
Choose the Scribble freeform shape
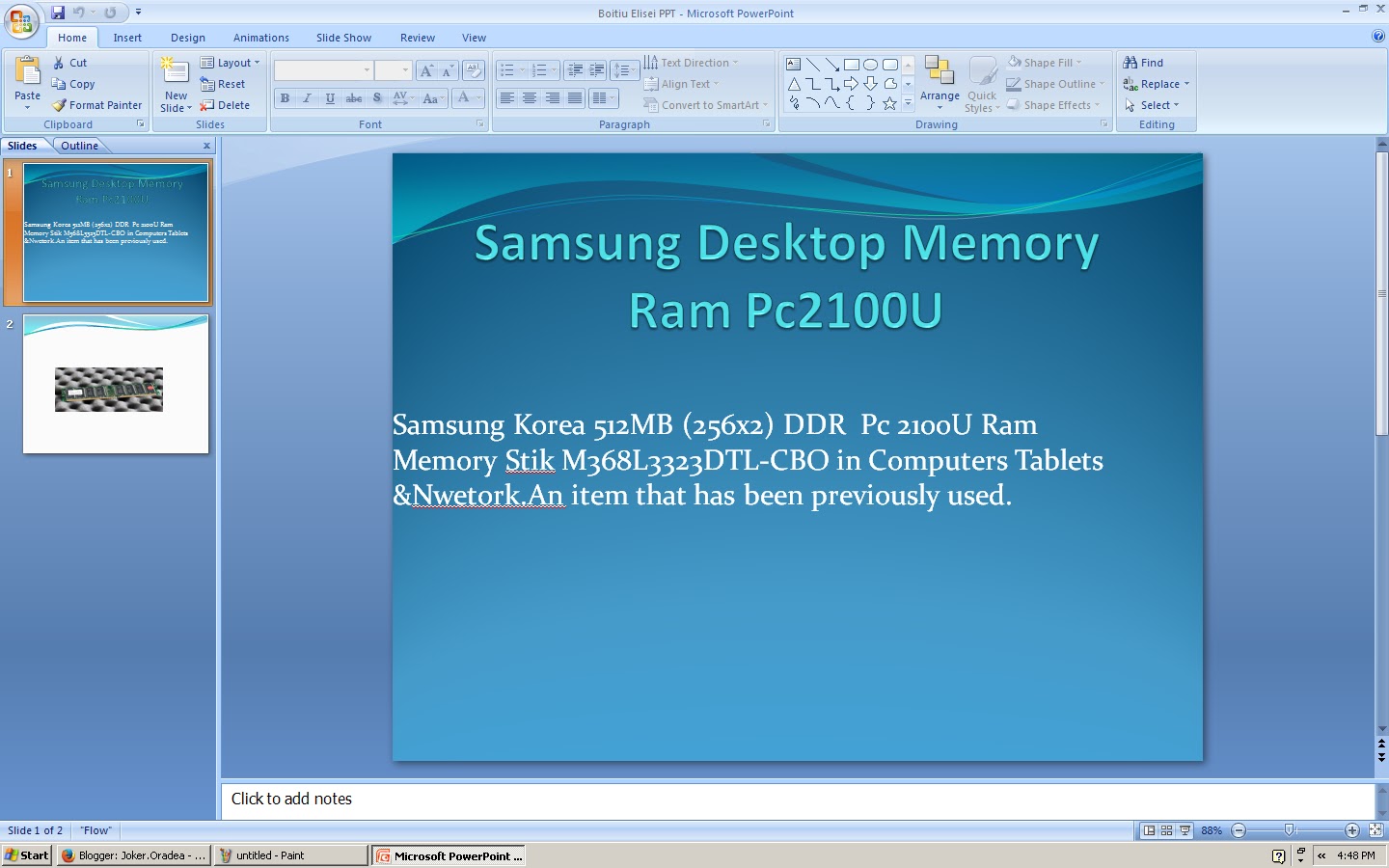[794, 103]
